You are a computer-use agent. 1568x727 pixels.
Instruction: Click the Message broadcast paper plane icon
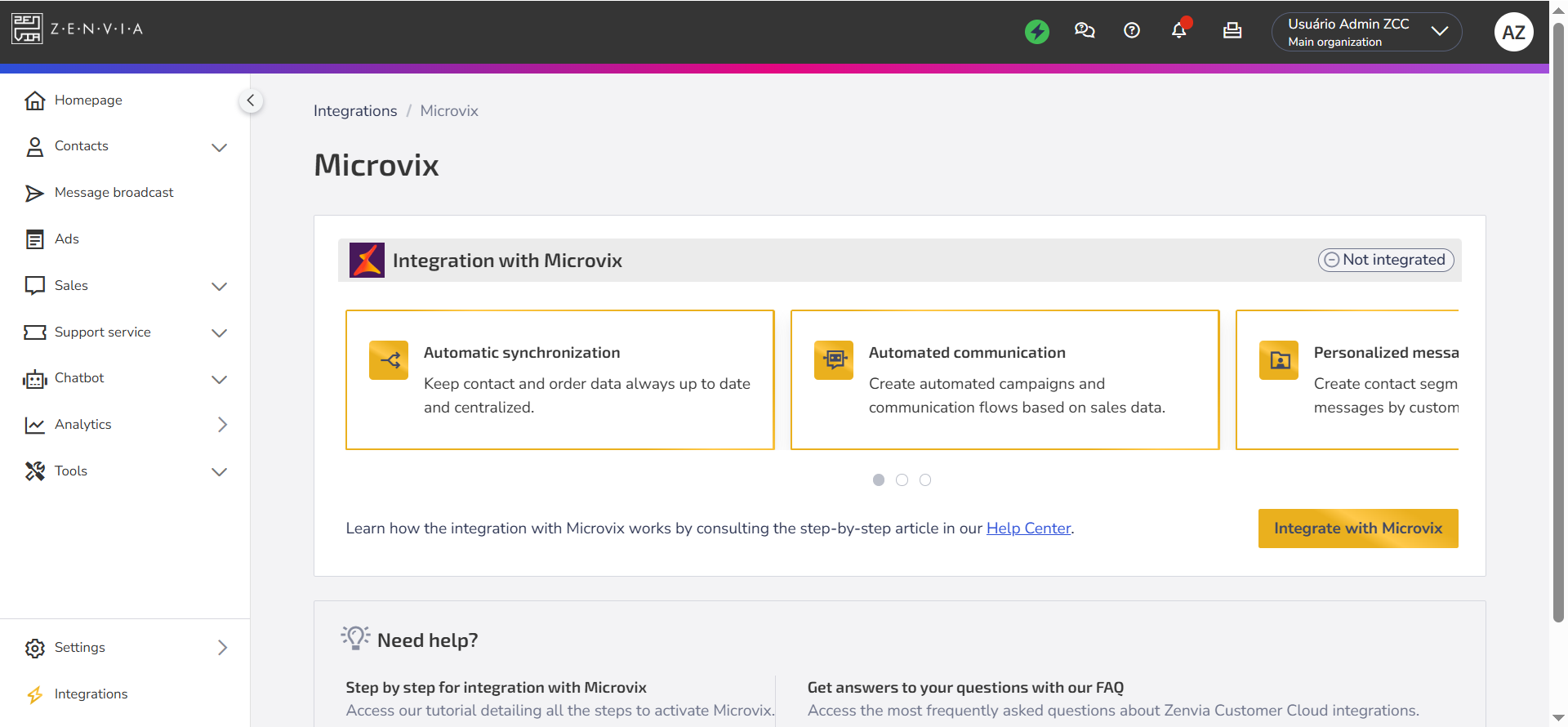34,193
